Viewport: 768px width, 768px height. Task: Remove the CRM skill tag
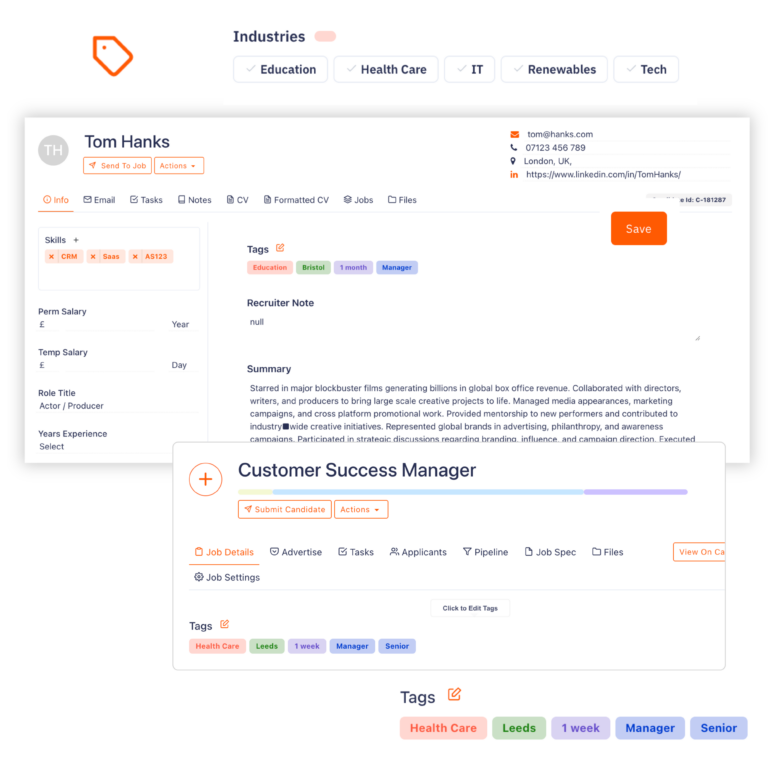51,257
